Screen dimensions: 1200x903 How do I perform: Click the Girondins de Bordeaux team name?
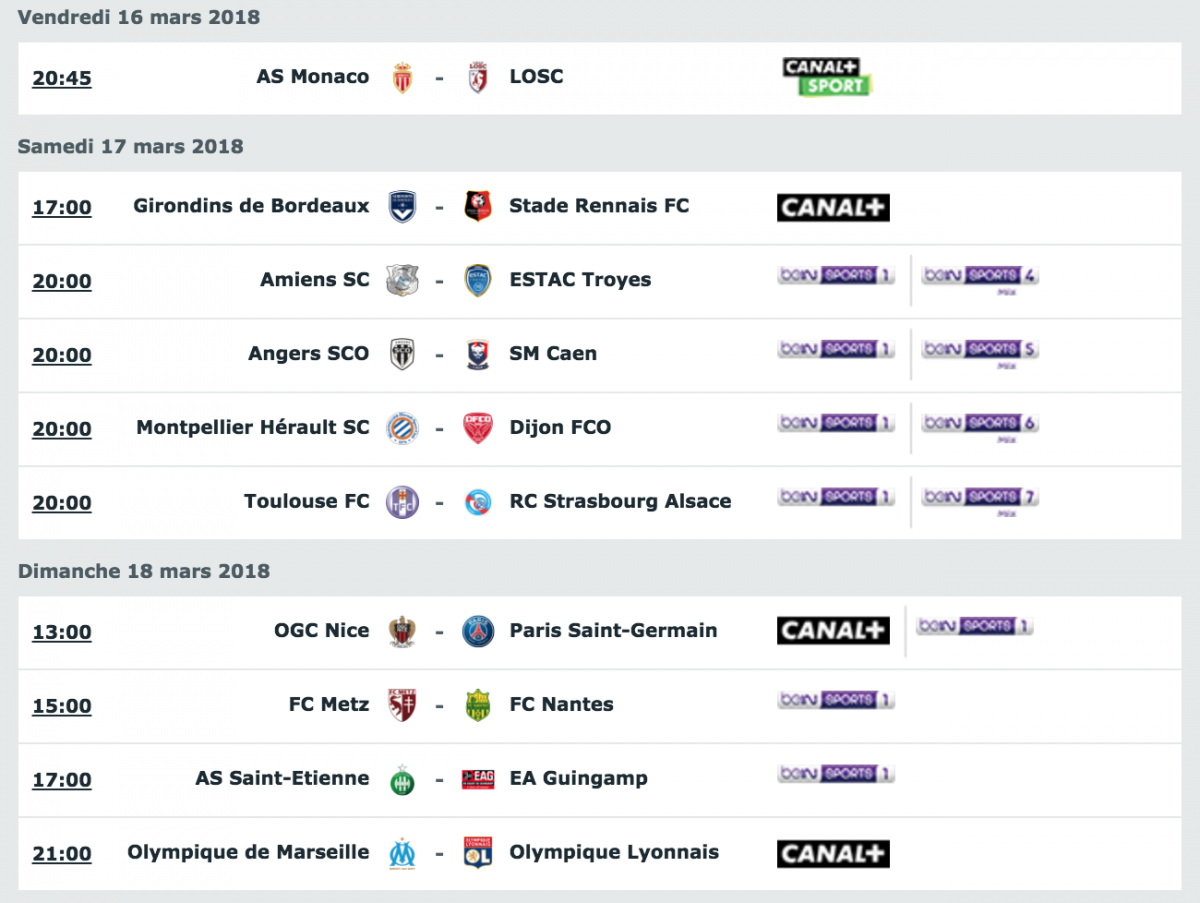251,206
